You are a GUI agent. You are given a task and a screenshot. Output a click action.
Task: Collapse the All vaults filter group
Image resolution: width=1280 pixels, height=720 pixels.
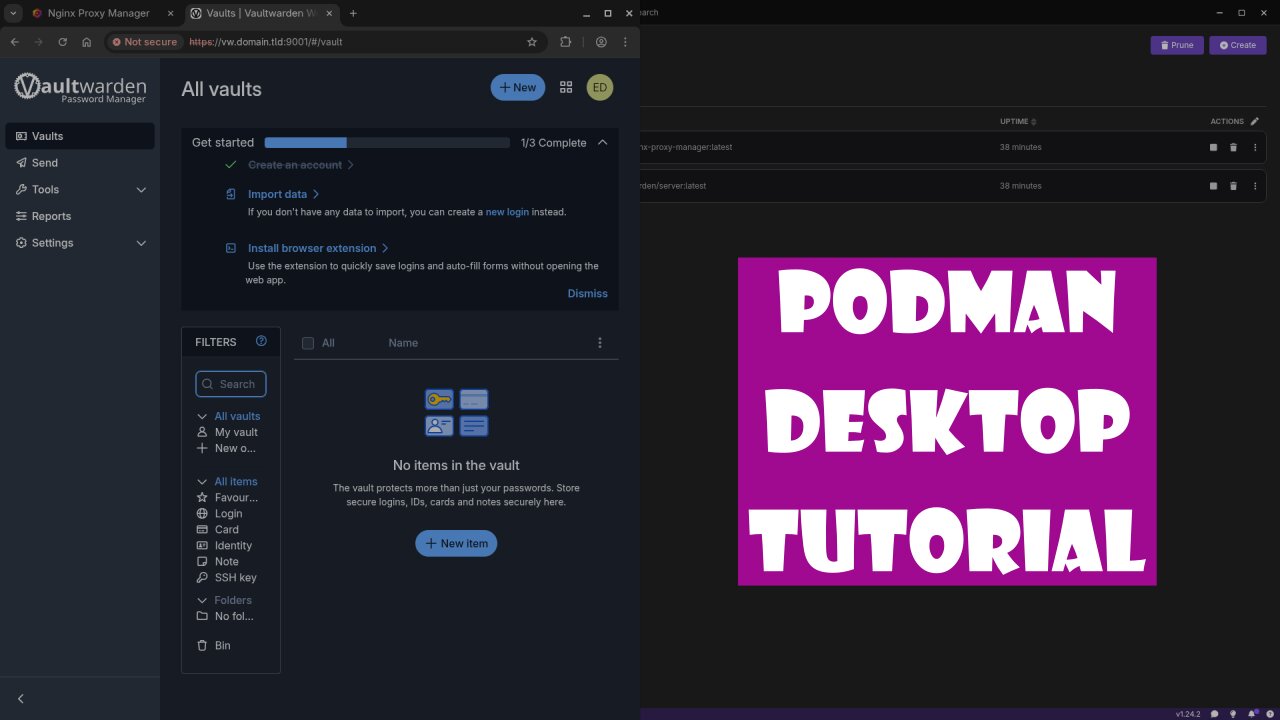(202, 416)
